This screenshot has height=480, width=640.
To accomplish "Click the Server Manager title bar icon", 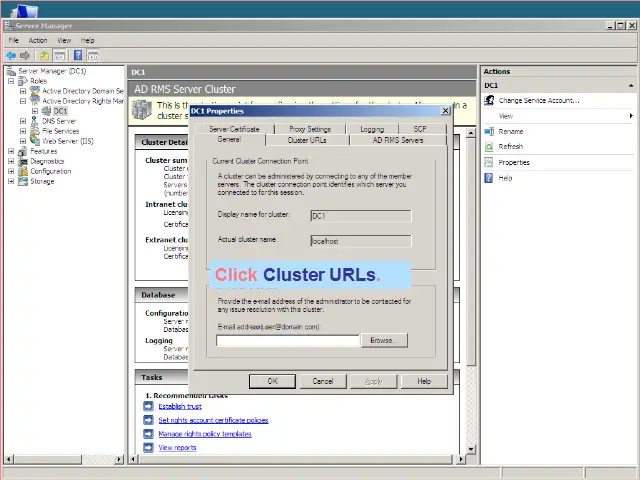I will 8,26.
